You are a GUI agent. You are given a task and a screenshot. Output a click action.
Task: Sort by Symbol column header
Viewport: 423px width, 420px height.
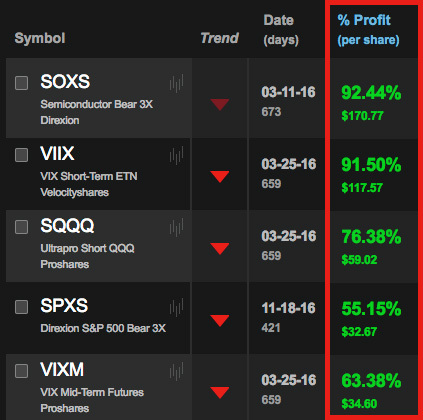tap(40, 38)
